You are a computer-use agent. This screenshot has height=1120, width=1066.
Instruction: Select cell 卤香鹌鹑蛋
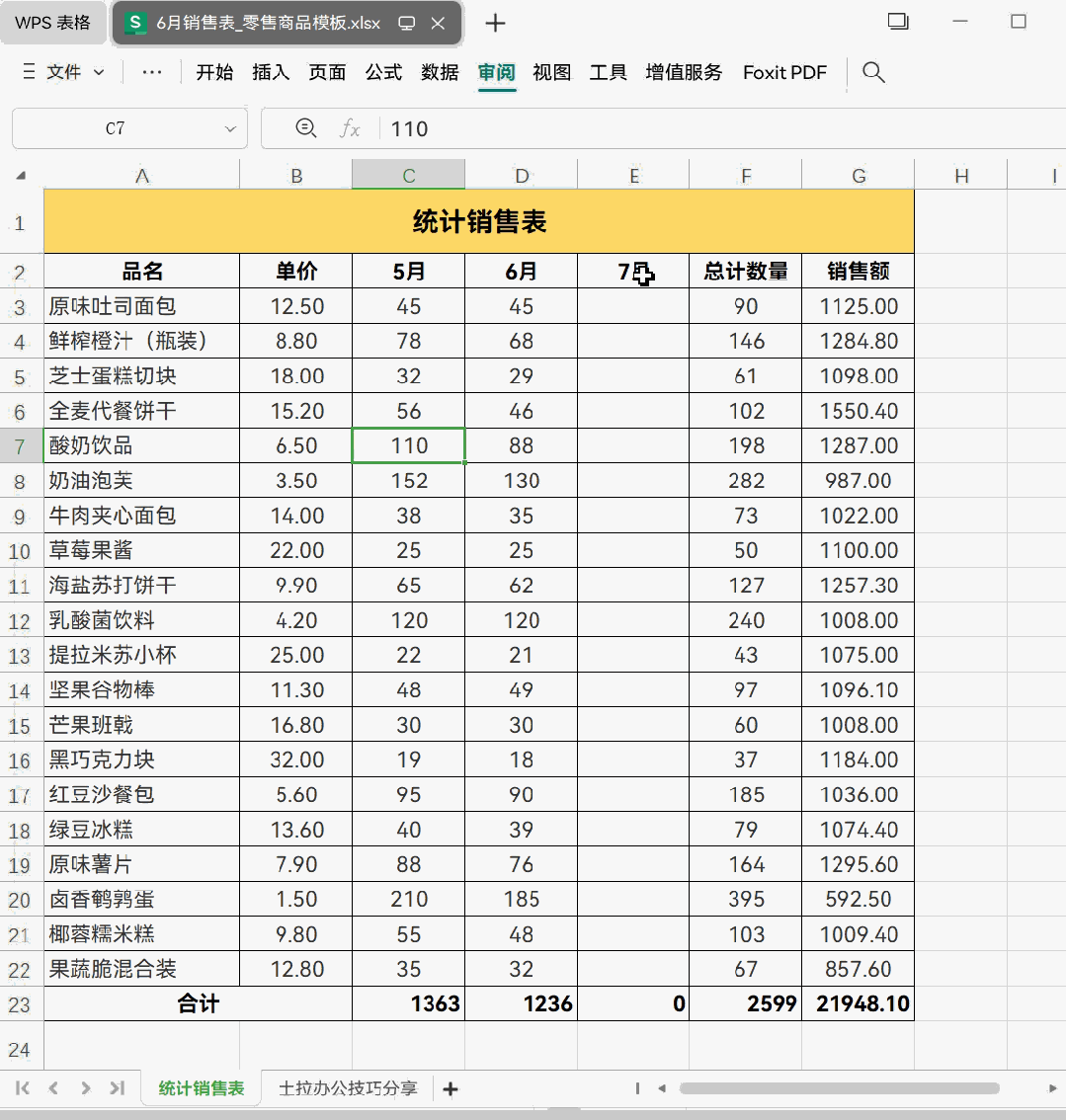[141, 899]
